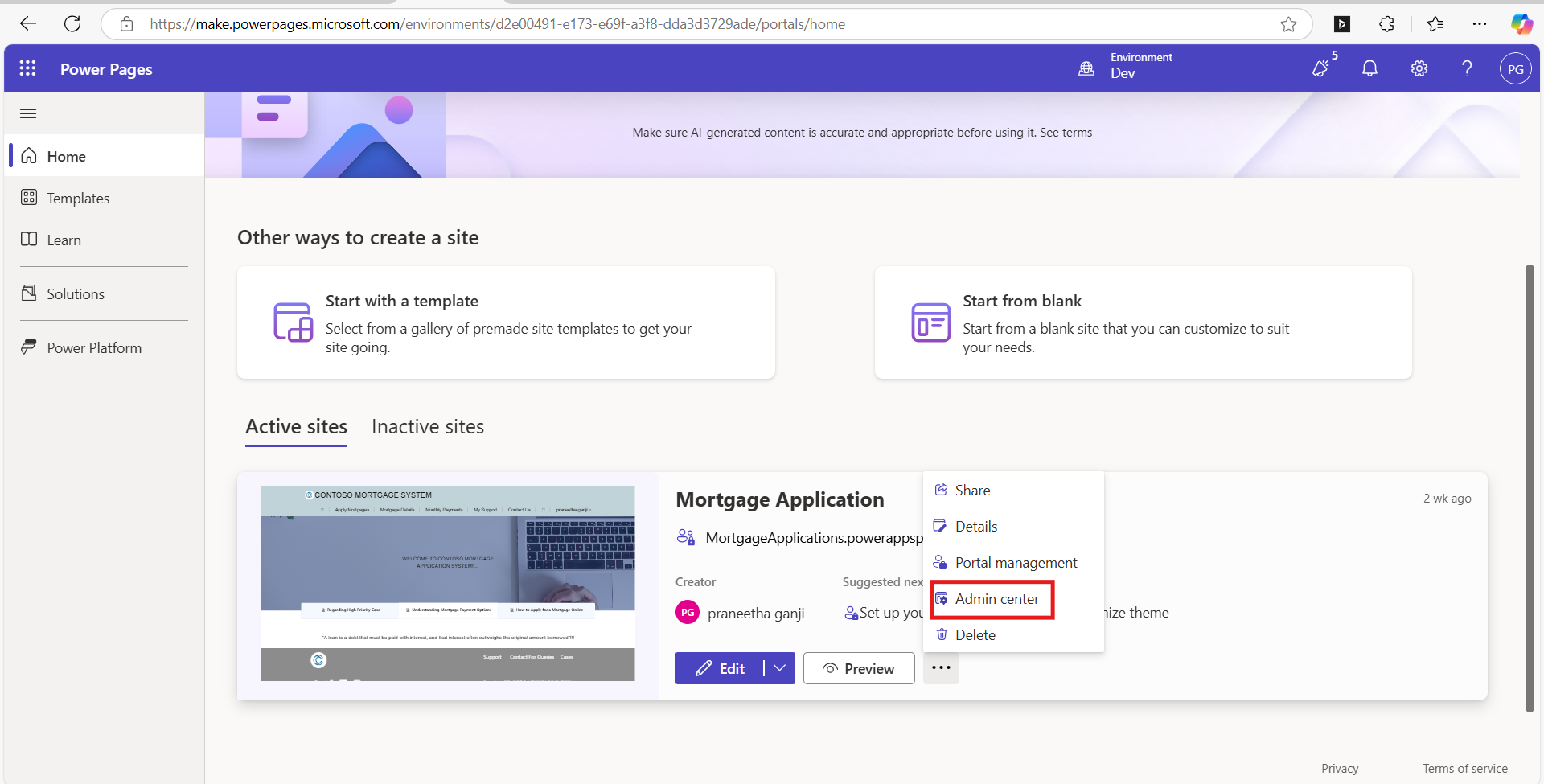Open browser extensions puzzle icon

point(1386,24)
